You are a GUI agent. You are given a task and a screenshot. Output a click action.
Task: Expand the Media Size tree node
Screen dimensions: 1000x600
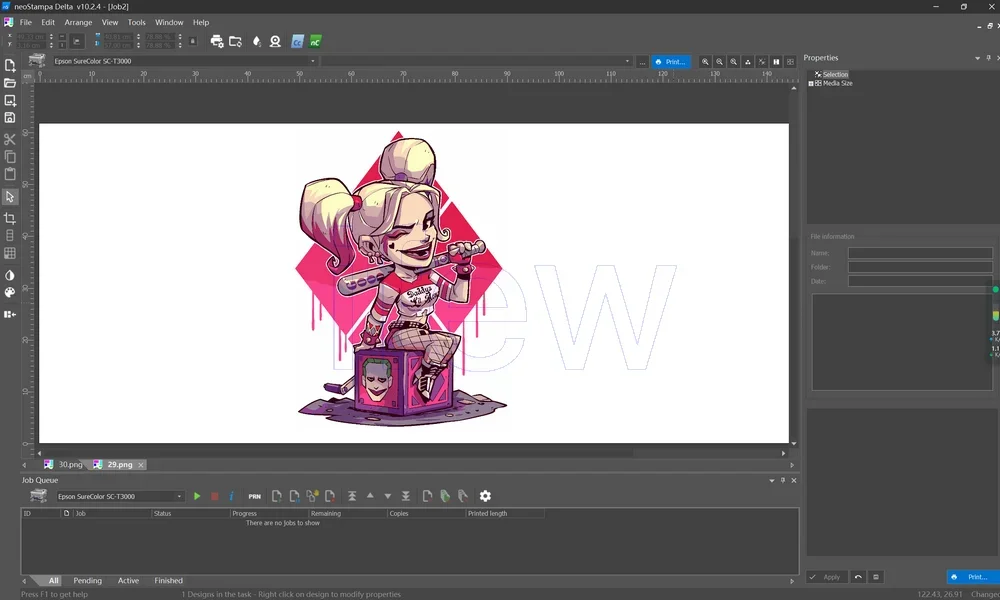pyautogui.click(x=811, y=84)
